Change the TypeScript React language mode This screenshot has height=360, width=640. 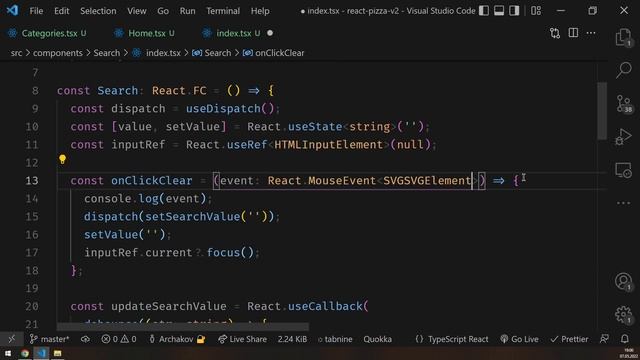click(x=451, y=339)
